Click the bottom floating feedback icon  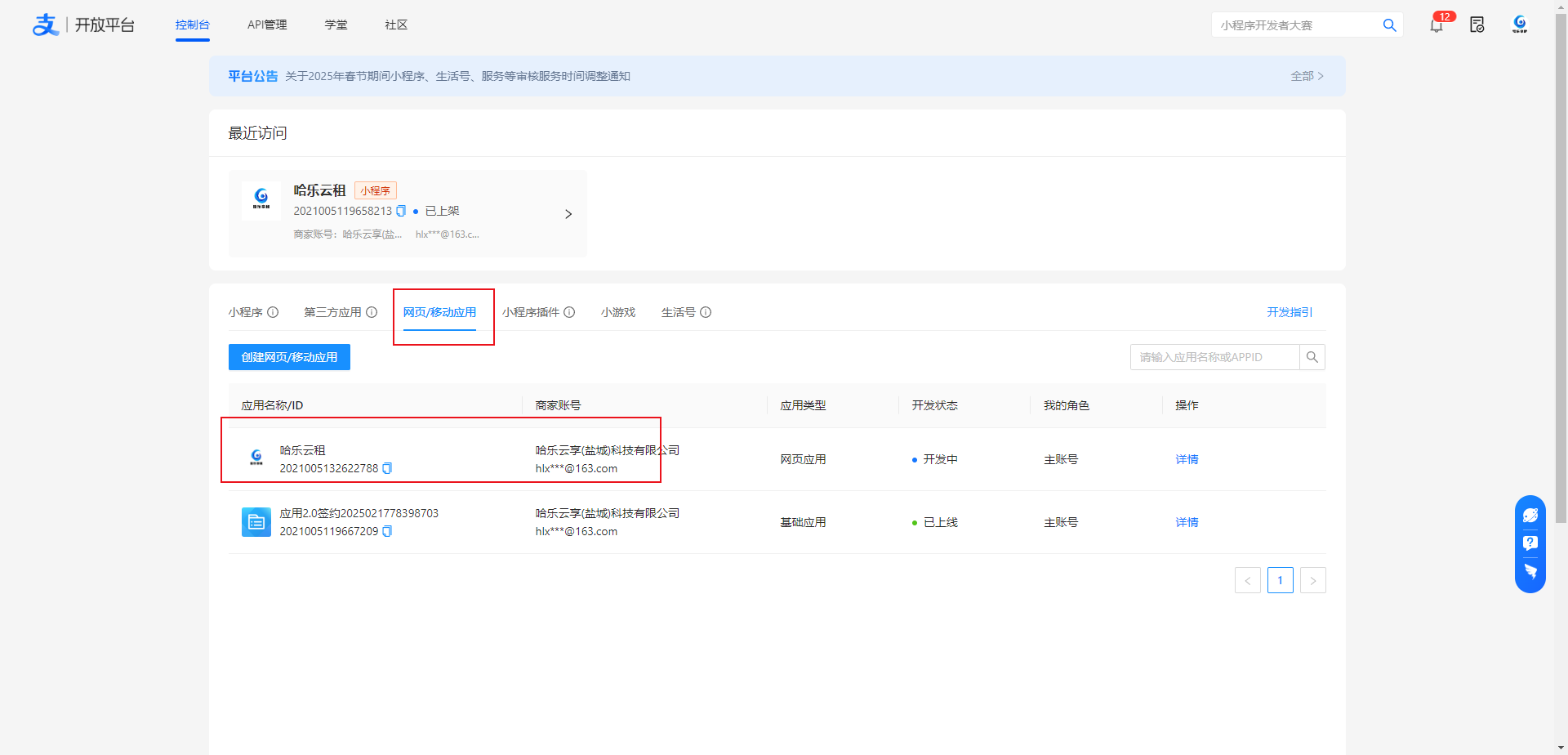(1530, 571)
